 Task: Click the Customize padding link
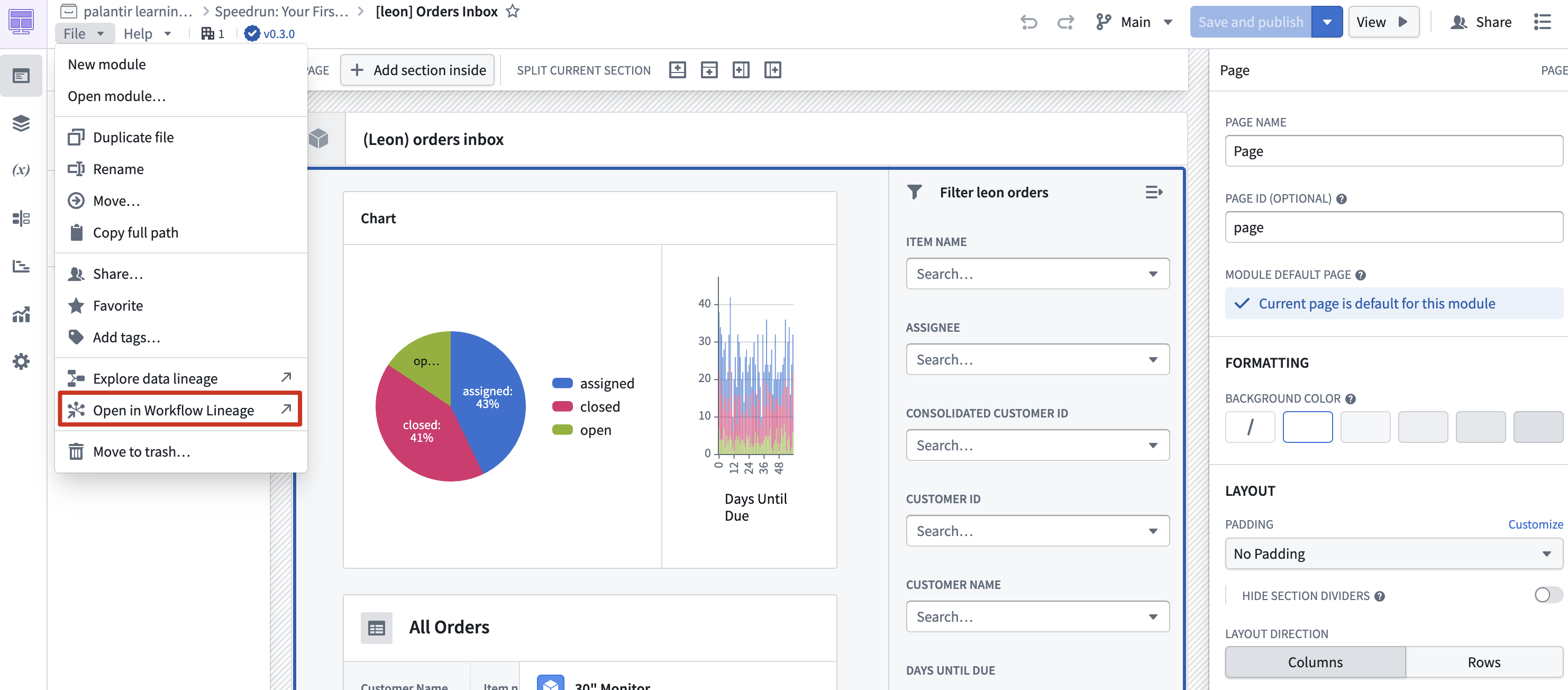point(1535,524)
